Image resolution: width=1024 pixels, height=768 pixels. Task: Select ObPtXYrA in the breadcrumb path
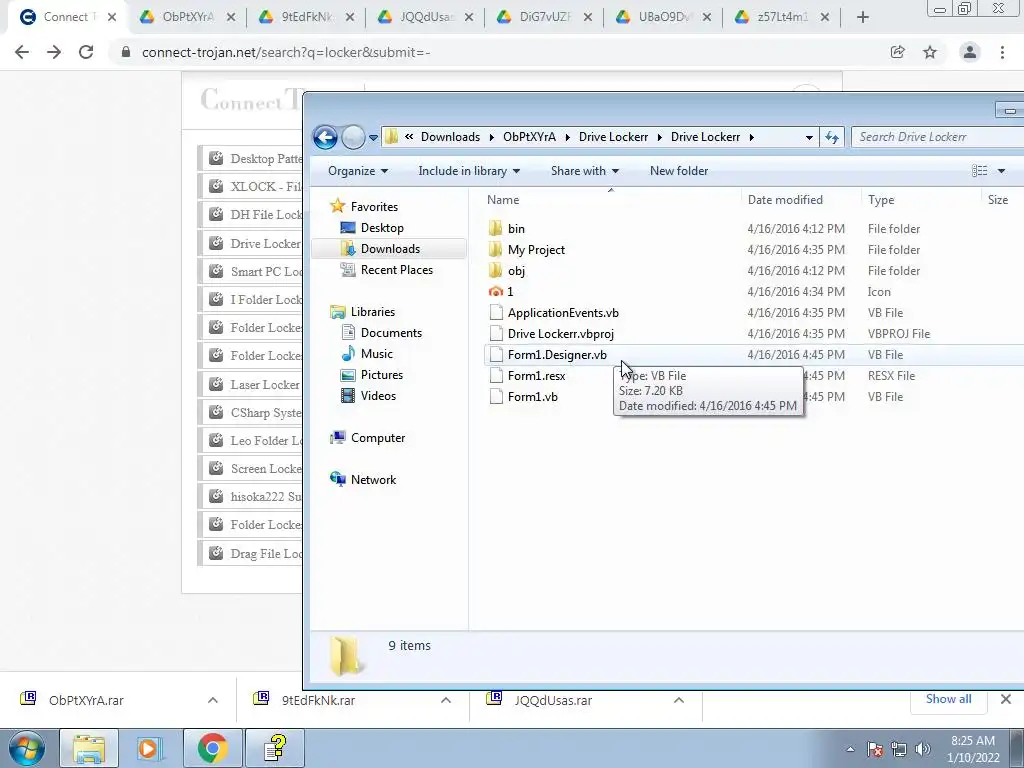click(x=529, y=137)
